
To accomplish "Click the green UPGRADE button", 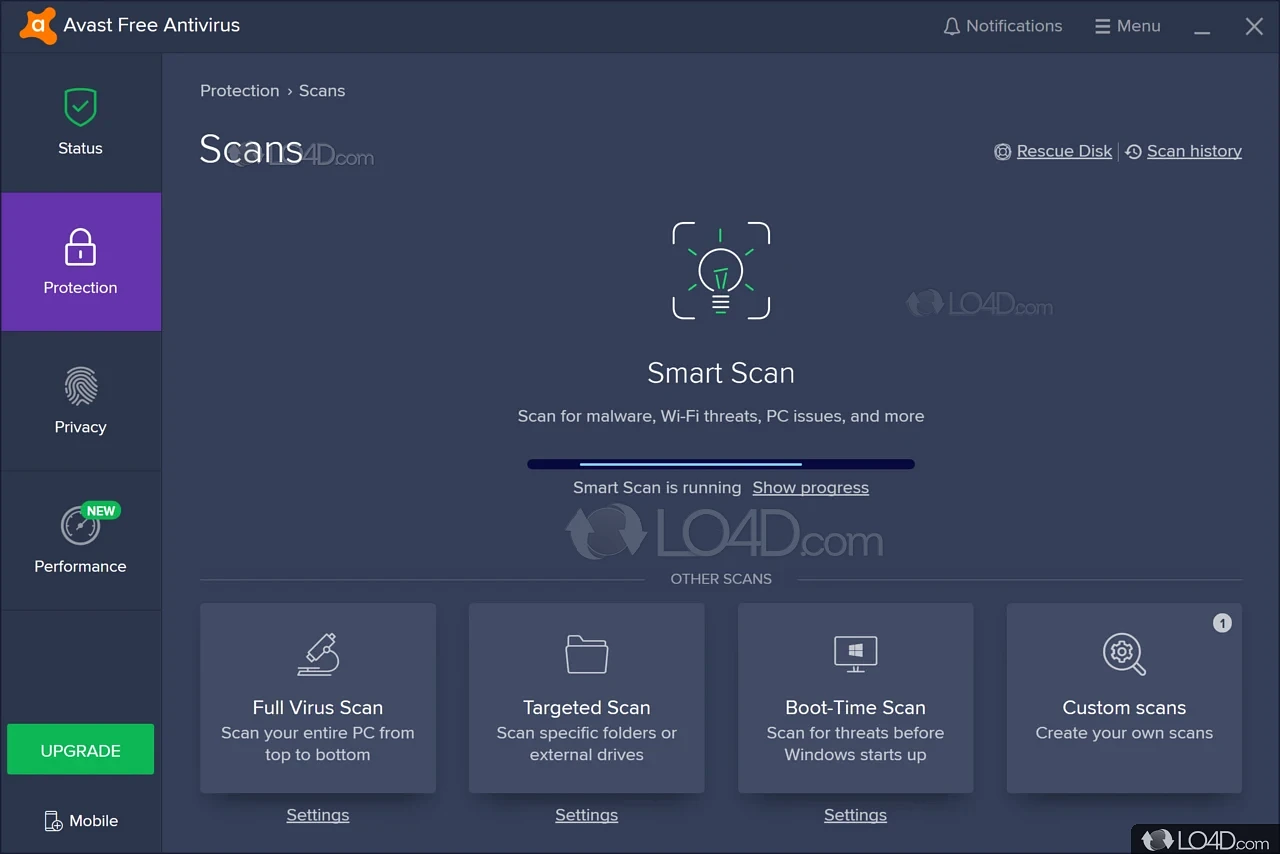I will tap(80, 750).
